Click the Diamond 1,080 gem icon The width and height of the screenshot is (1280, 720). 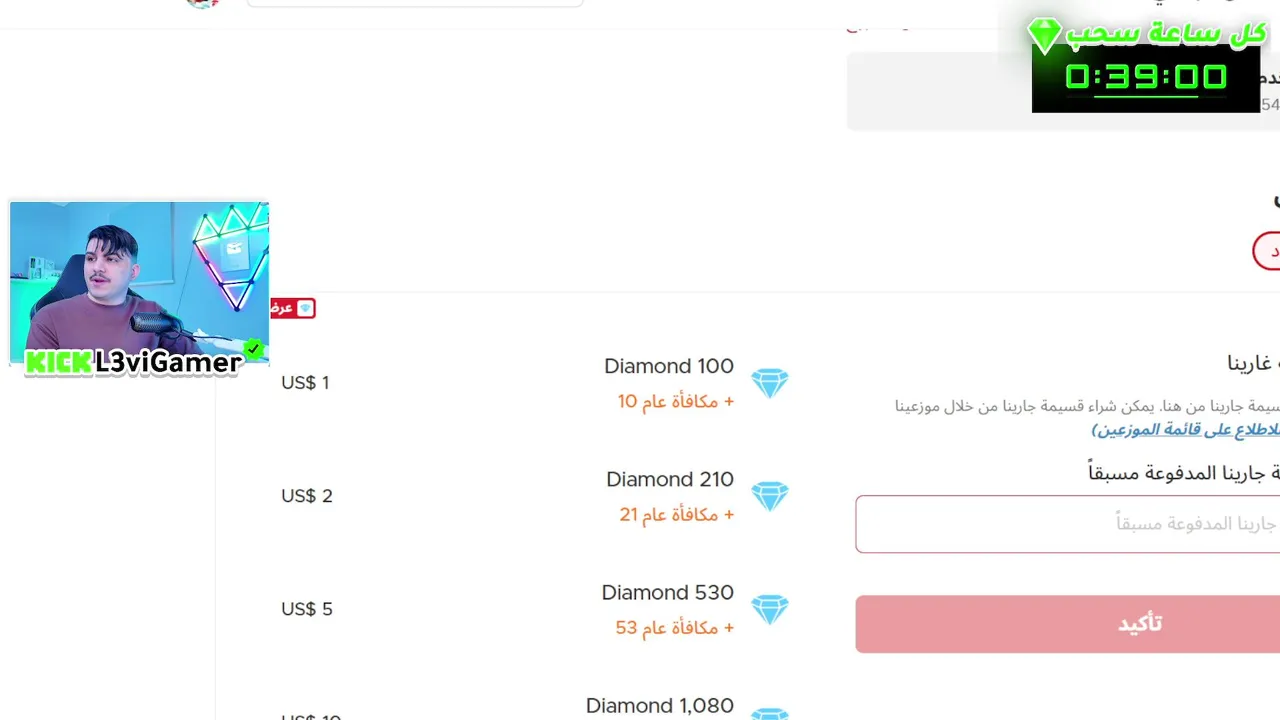point(770,714)
